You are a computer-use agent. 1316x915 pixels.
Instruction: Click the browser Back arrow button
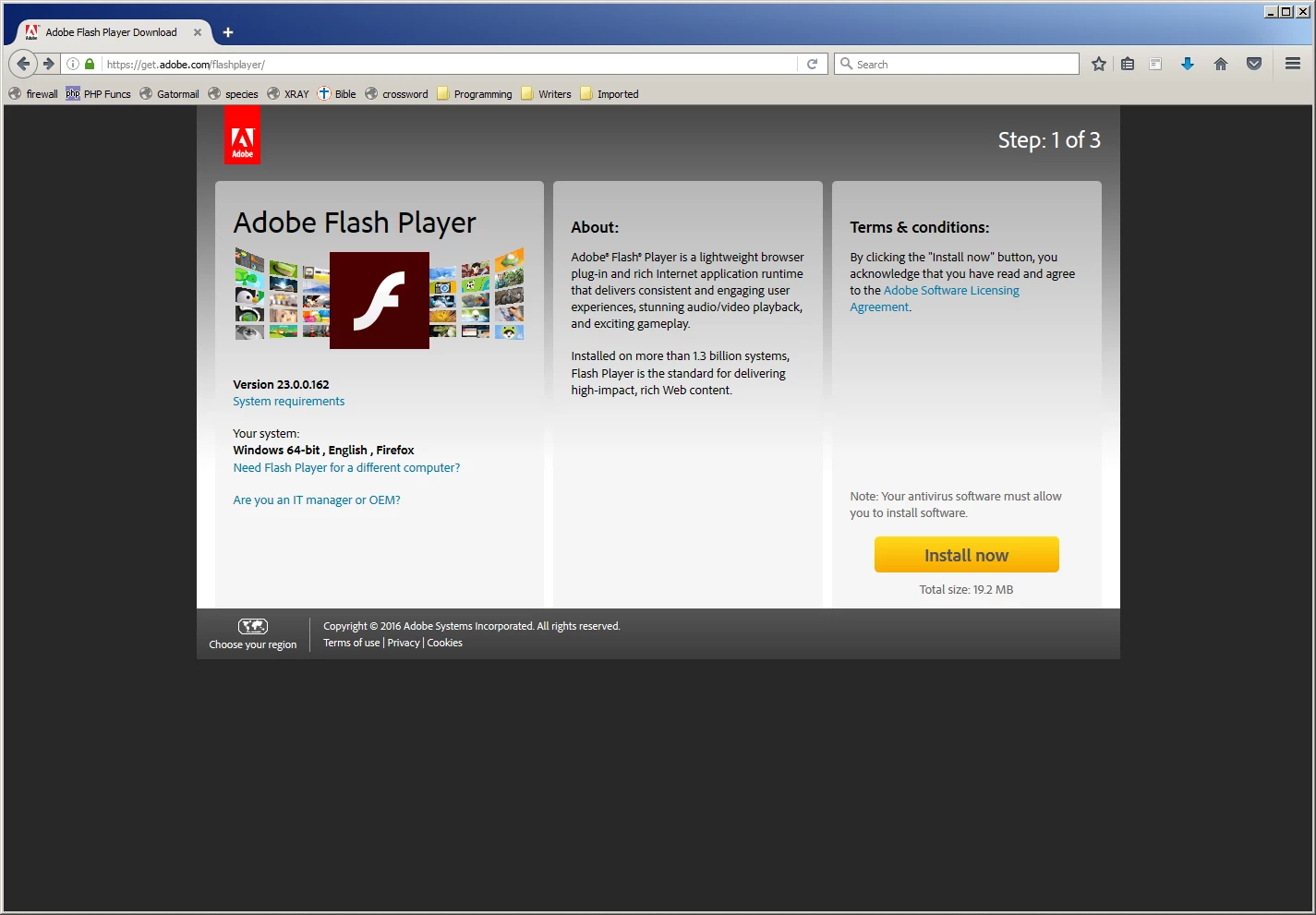point(23,64)
